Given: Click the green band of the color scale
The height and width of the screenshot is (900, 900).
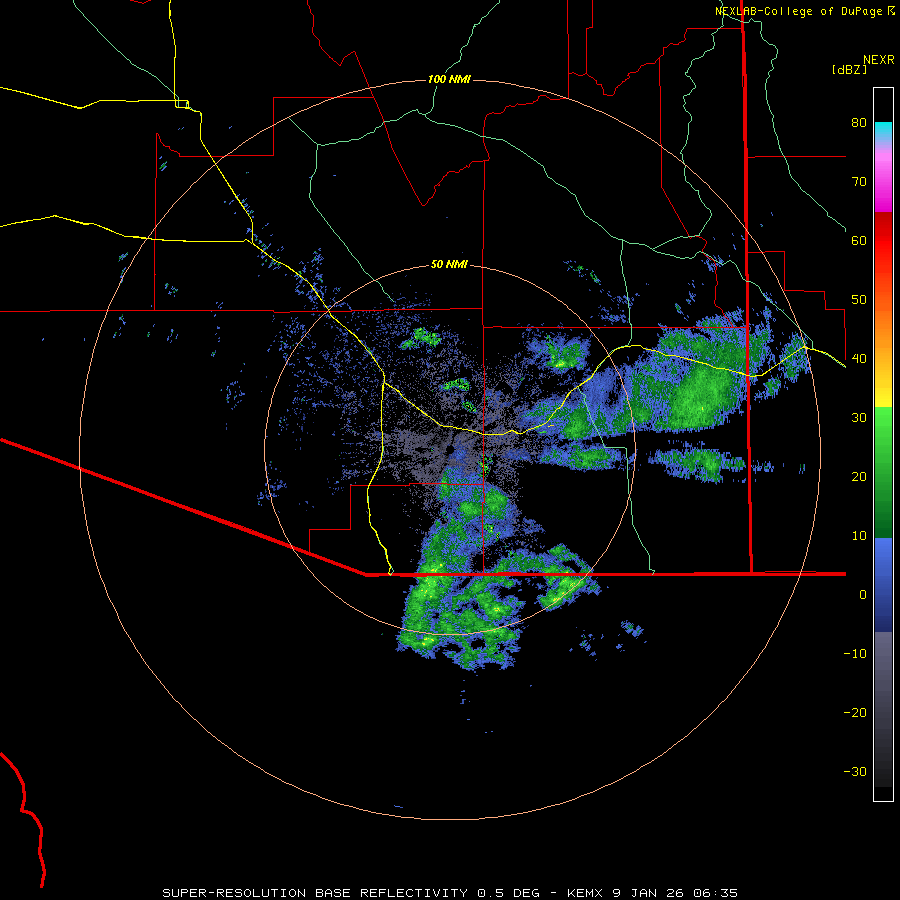Looking at the screenshot, I should coord(883,472).
